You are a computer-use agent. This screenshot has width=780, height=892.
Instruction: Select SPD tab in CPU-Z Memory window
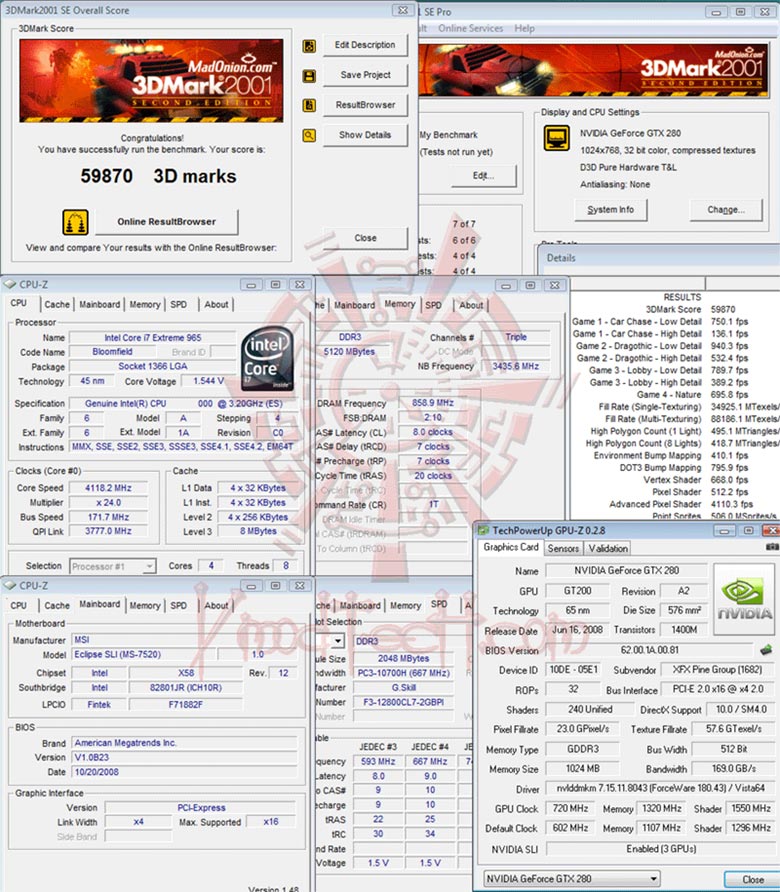click(434, 305)
